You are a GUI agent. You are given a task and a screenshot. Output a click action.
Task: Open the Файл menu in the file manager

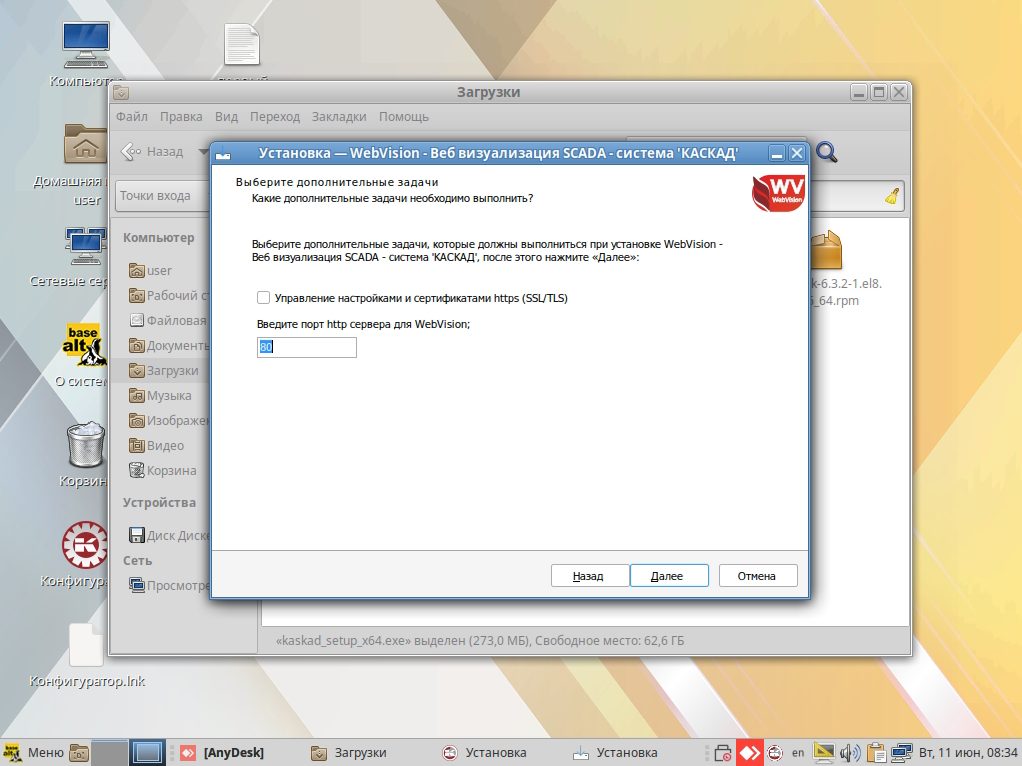(x=131, y=117)
